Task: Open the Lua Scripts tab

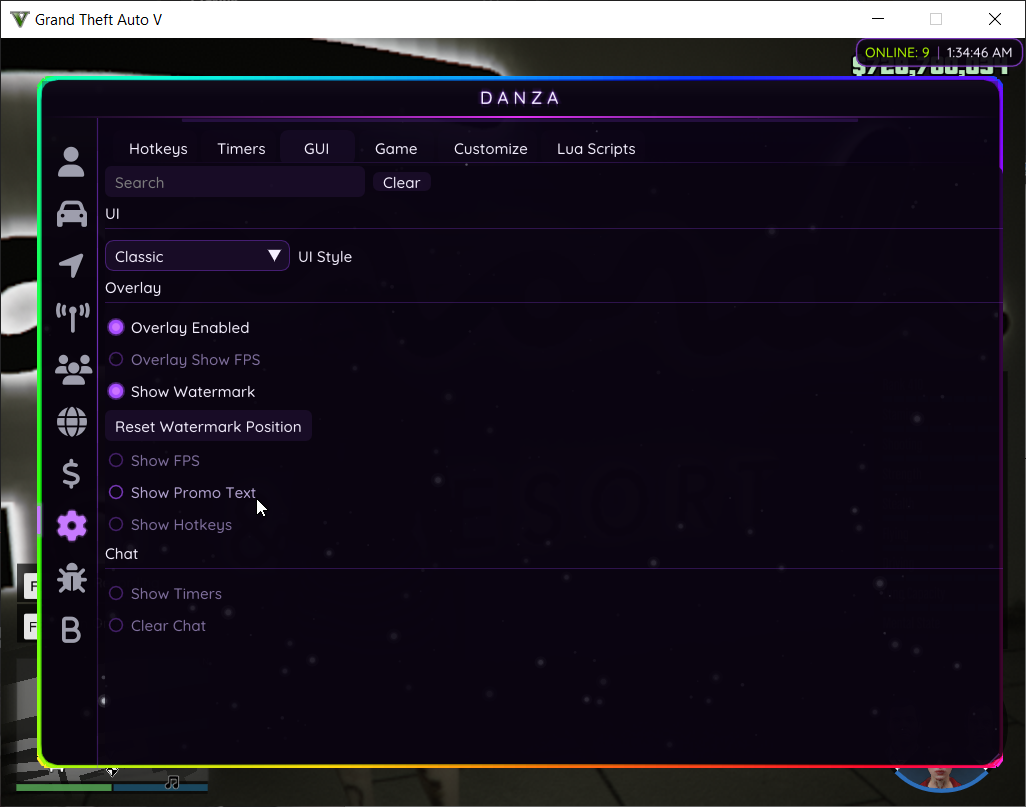Action: click(596, 149)
